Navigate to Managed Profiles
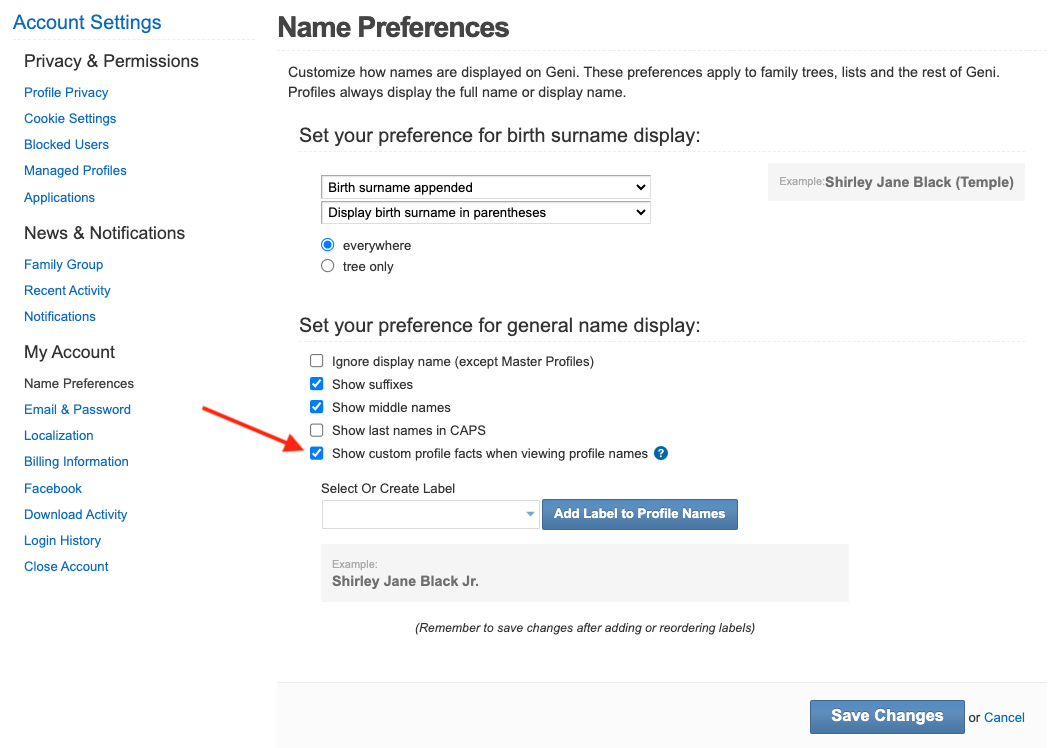The image size is (1050, 748). 75,170
